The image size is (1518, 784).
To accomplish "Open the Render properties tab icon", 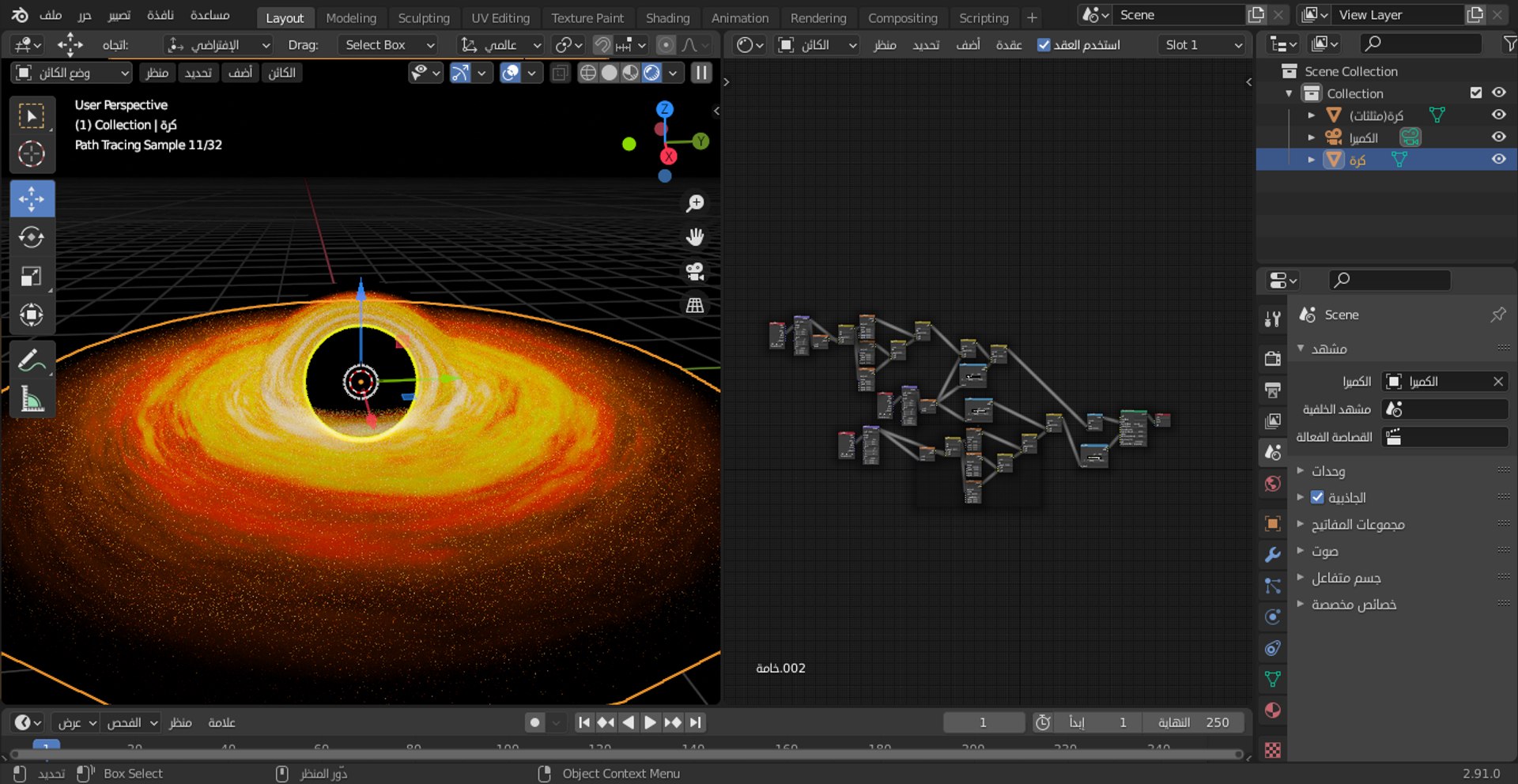I will coord(1272,358).
